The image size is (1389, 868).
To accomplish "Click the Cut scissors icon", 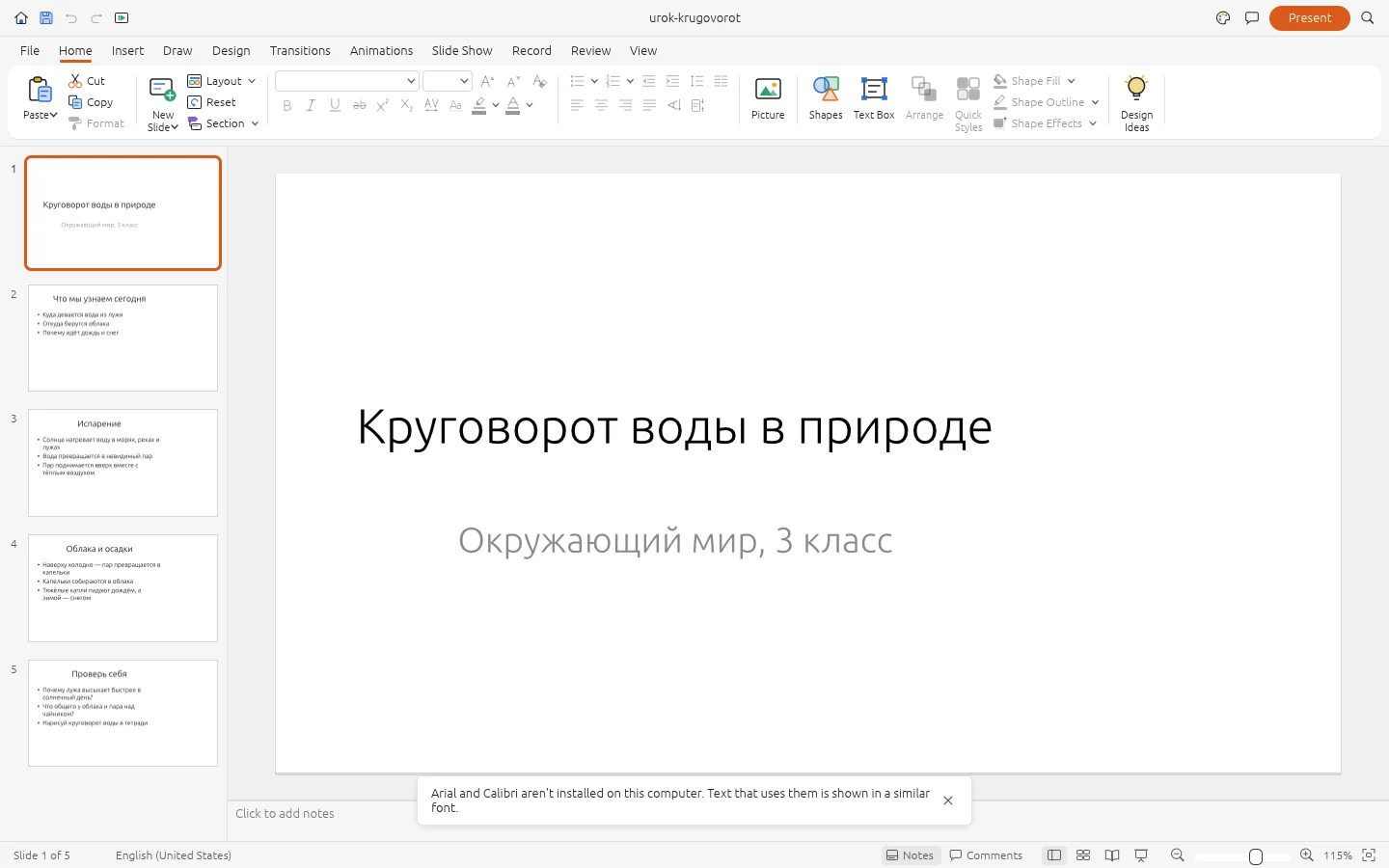I will [x=75, y=81].
